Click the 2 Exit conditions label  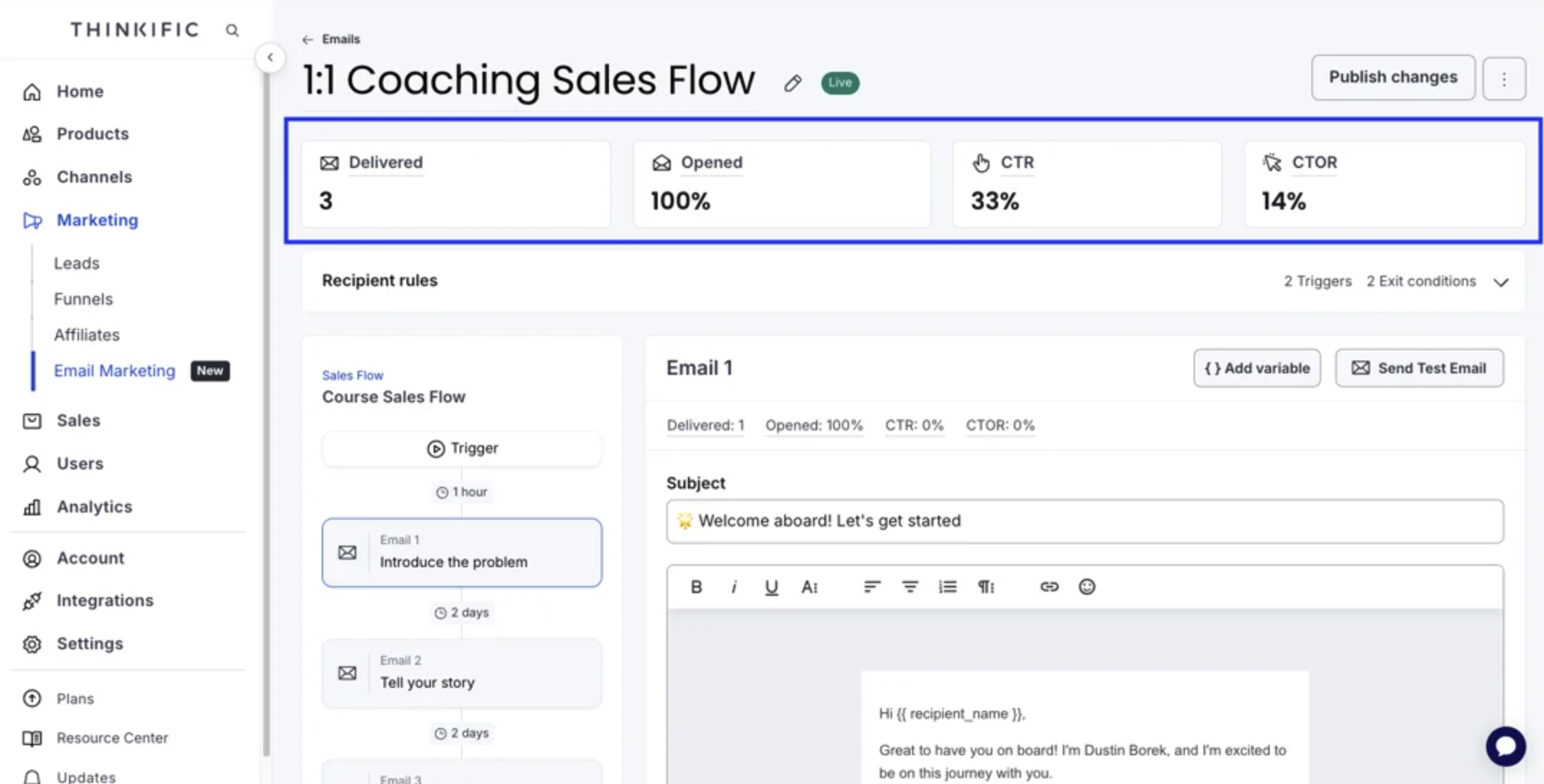tap(1420, 281)
